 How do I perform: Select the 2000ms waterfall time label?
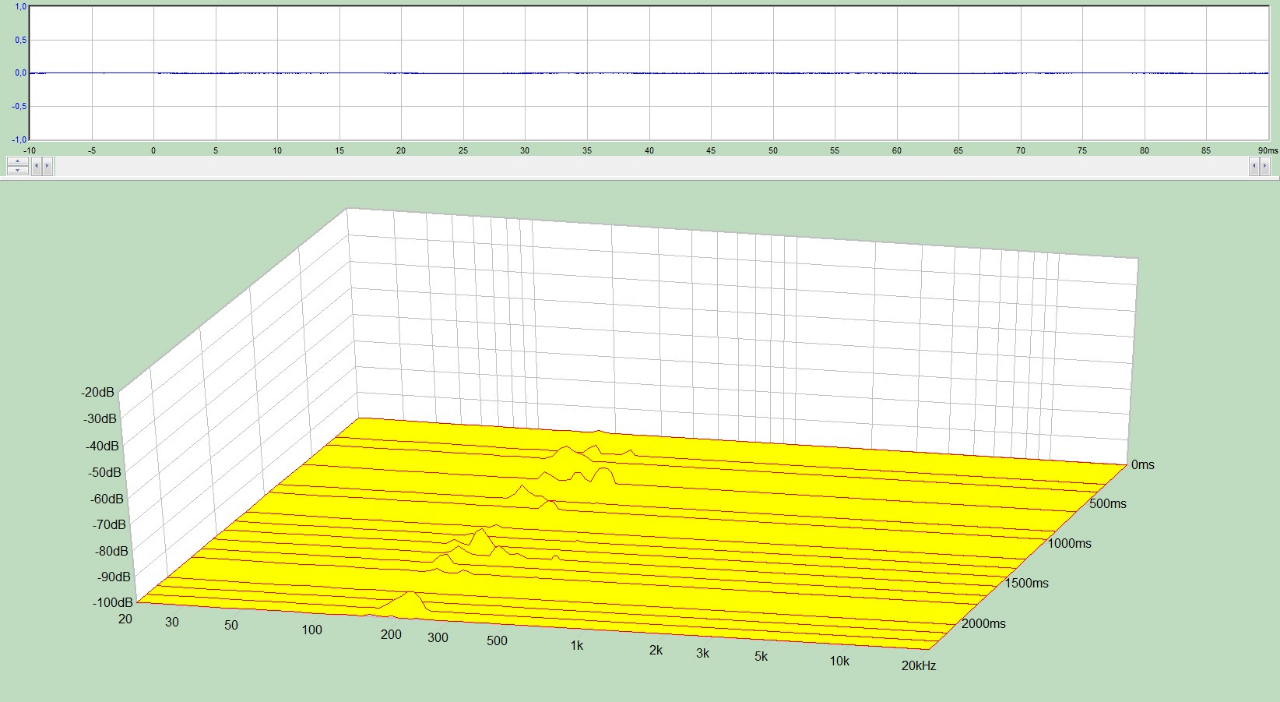[x=983, y=624]
